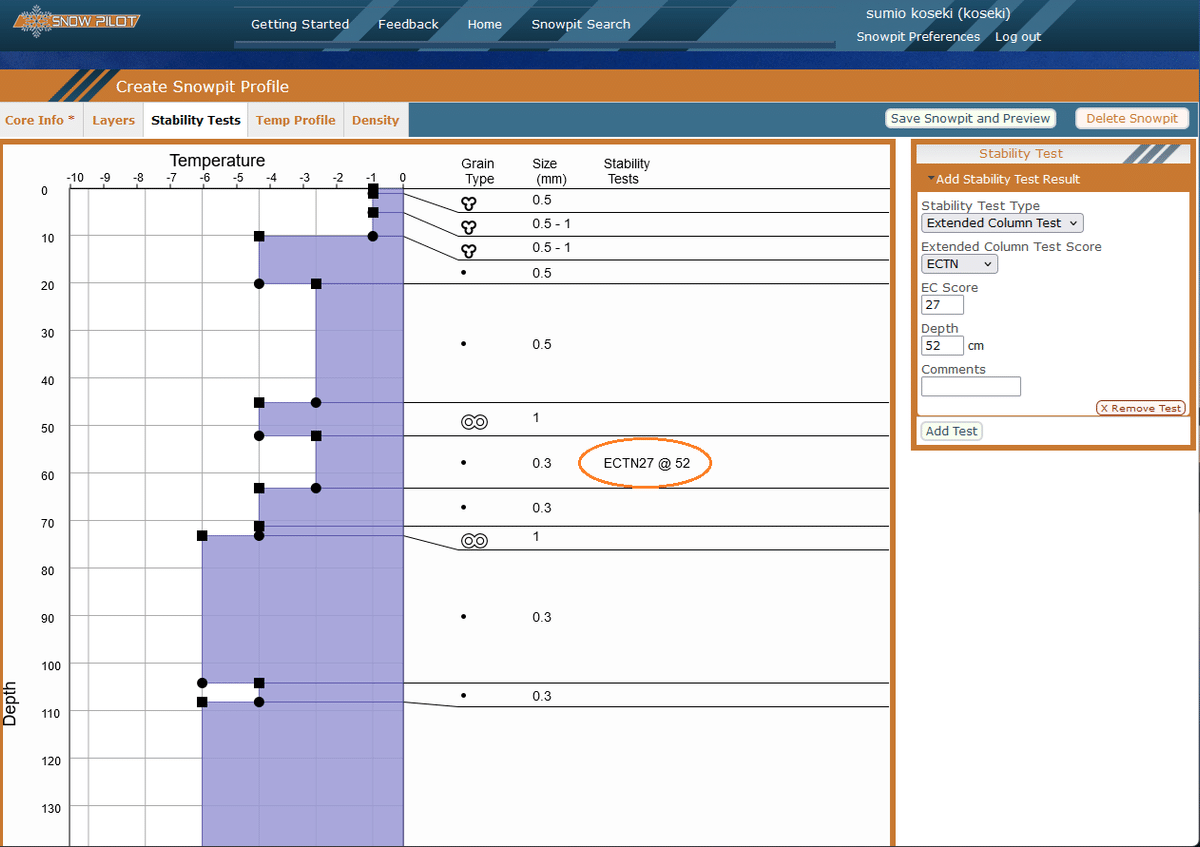Open Snowpit Search

(581, 24)
